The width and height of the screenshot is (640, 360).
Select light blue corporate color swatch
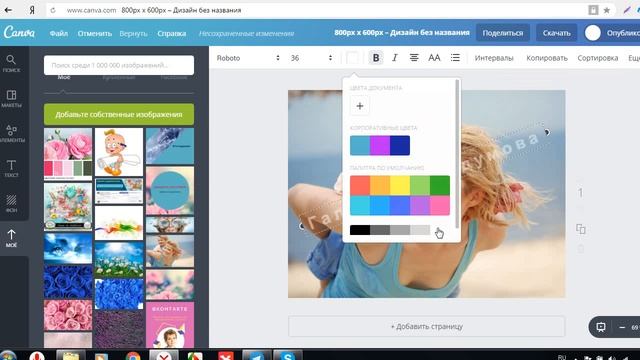(x=360, y=145)
